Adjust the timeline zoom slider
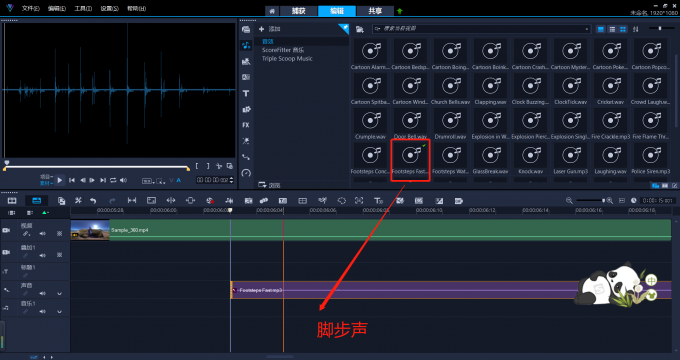Image resolution: width=680 pixels, height=360 pixels. 591,200
